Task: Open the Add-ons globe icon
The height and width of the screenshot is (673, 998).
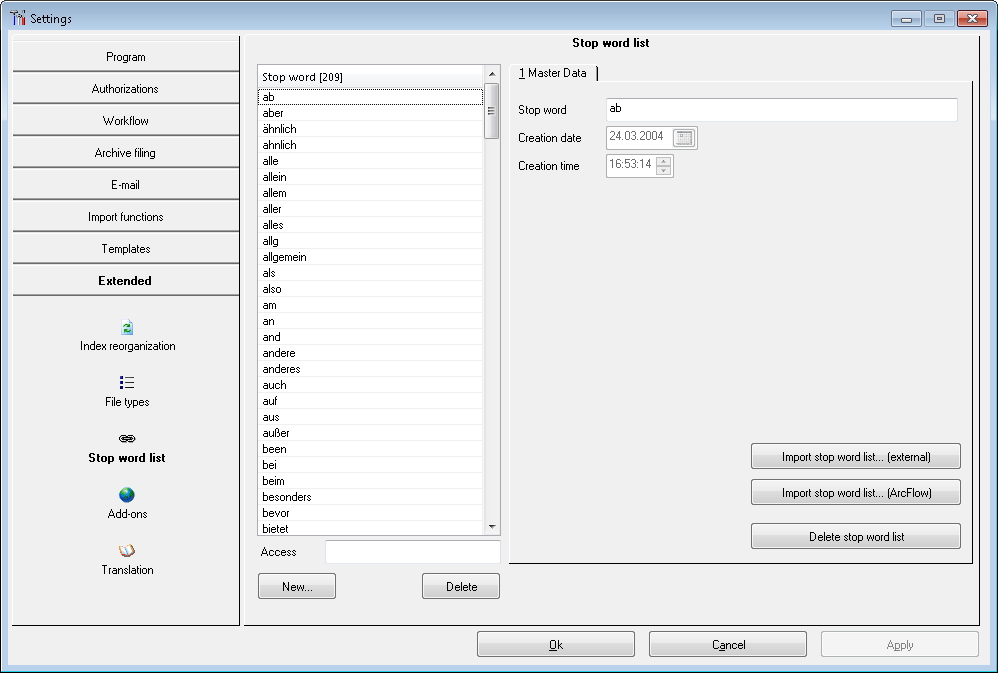Action: click(127, 495)
